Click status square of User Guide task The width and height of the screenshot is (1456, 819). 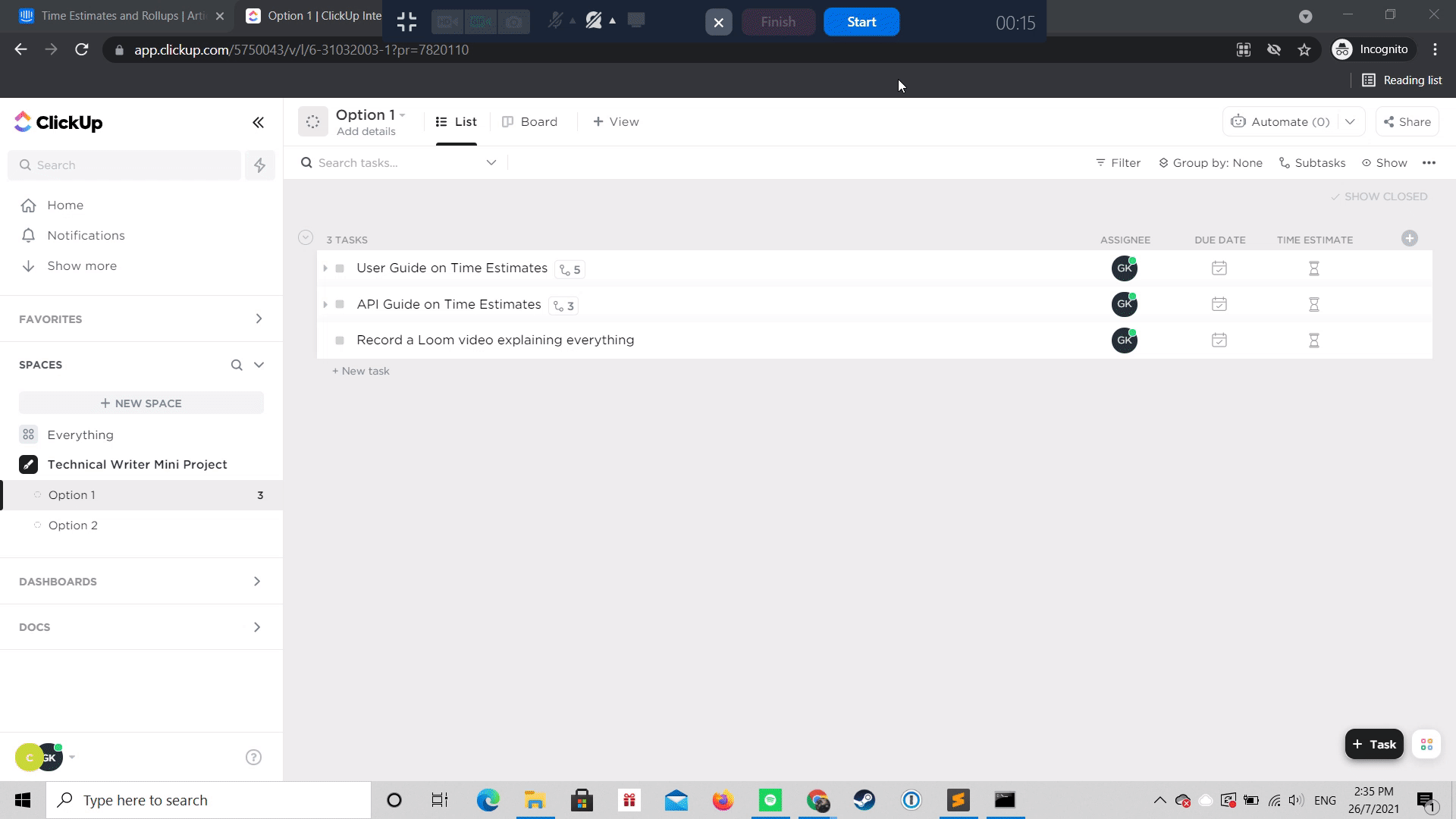[340, 268]
